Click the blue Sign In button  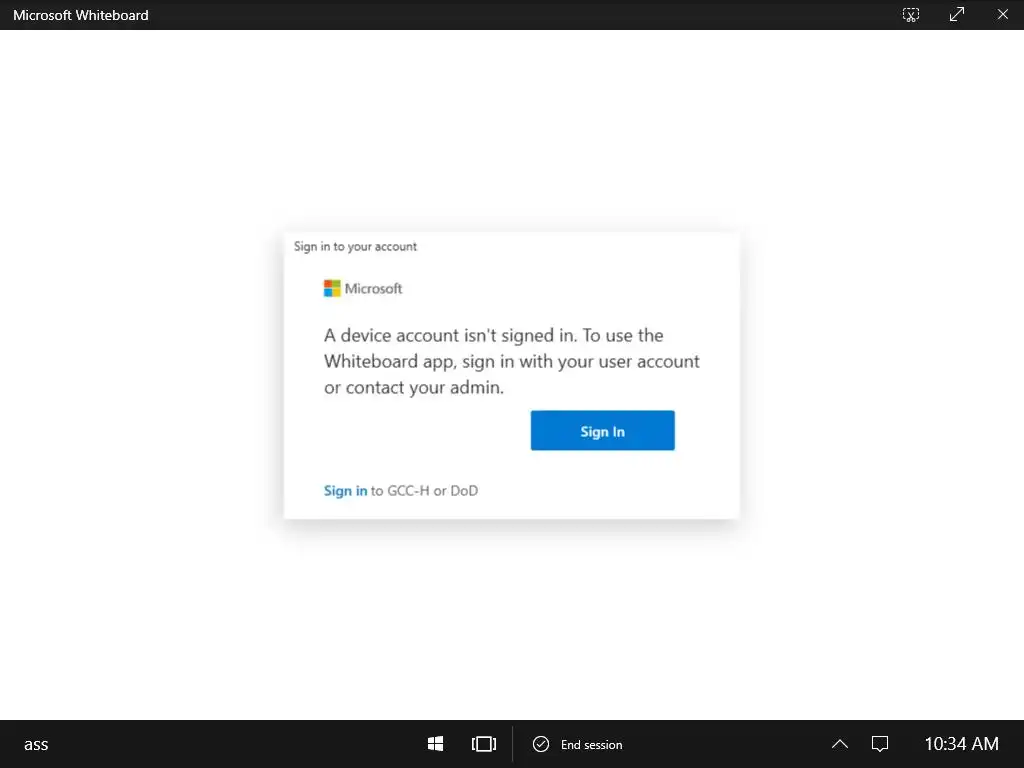602,430
